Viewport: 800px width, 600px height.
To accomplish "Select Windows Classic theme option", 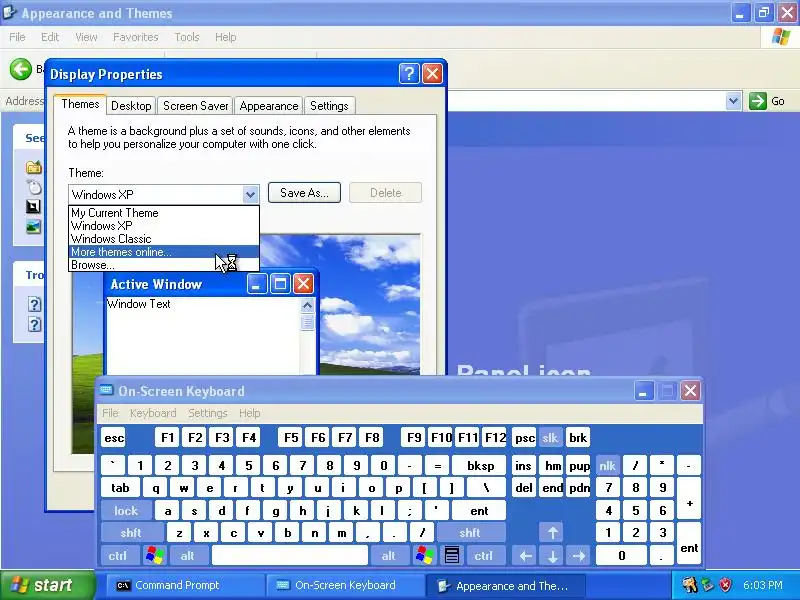I will (164, 239).
